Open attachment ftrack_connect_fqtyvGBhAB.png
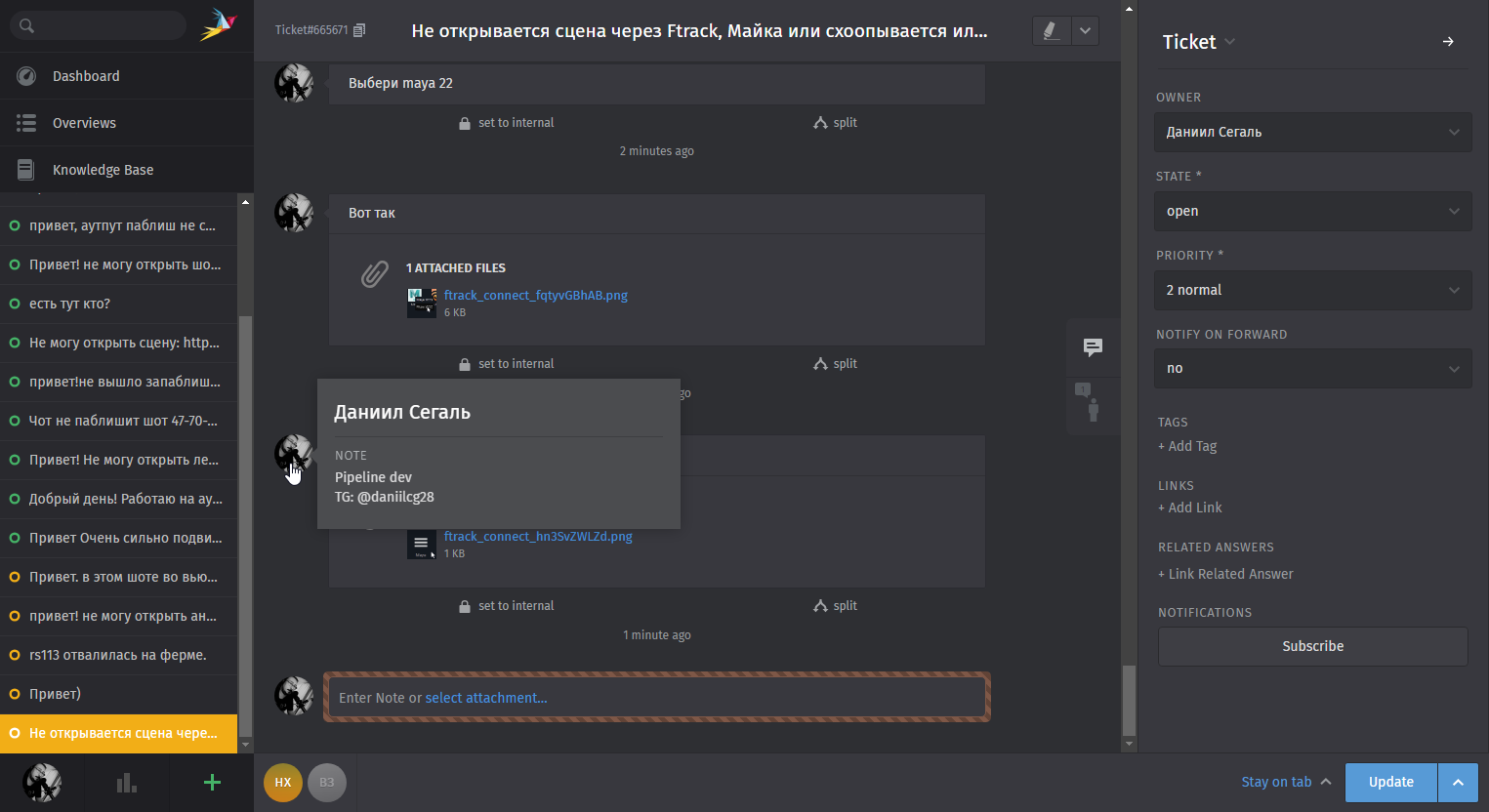This screenshot has height=812, width=1489. (535, 296)
